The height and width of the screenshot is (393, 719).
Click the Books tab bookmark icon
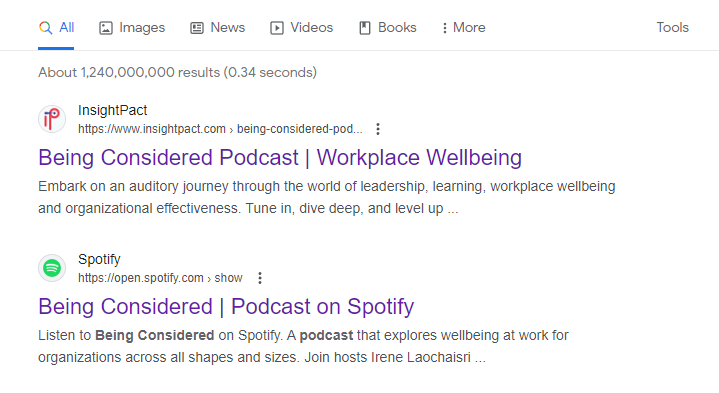(365, 28)
